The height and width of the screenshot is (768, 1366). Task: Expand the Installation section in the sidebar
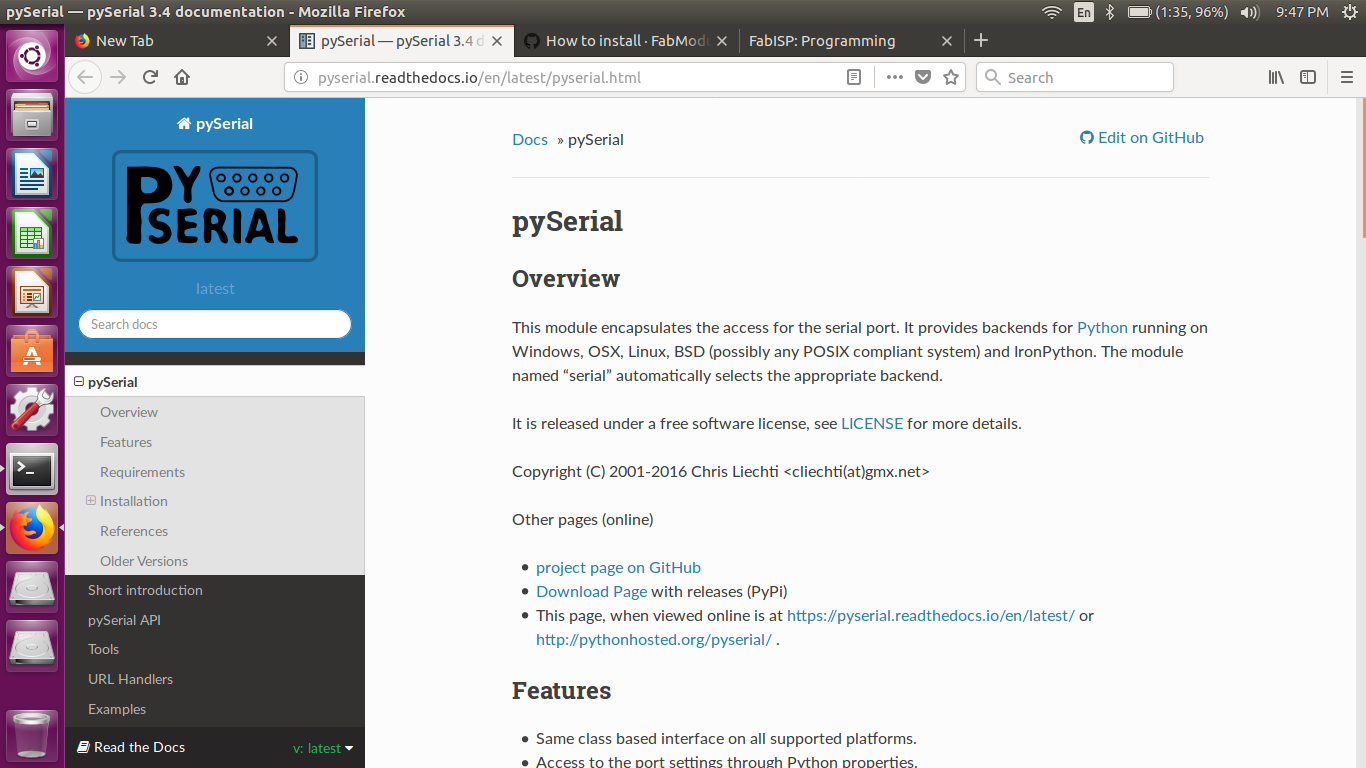[x=91, y=501]
